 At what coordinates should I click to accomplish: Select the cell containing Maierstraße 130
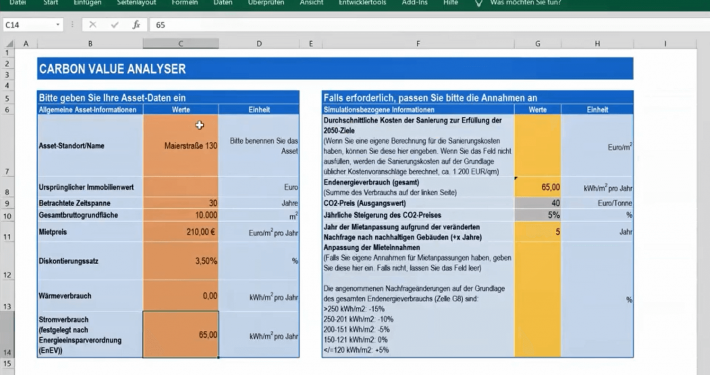(181, 145)
